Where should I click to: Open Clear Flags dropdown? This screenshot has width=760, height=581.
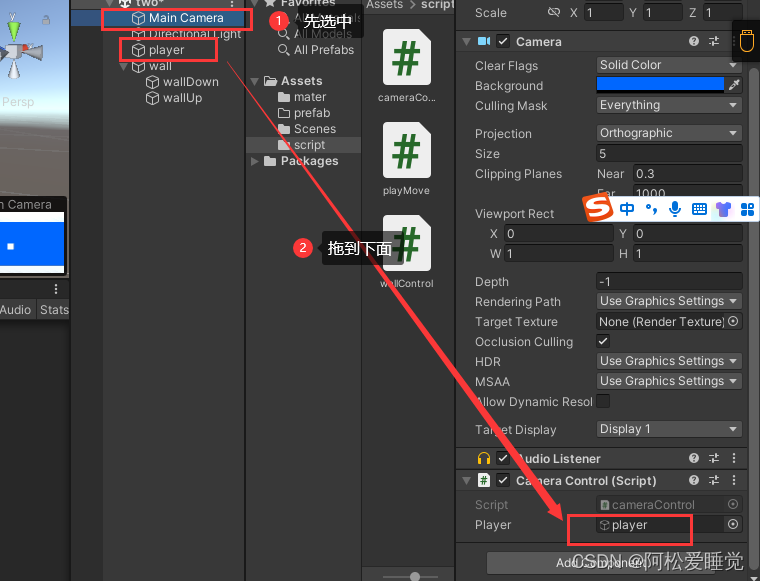point(669,65)
